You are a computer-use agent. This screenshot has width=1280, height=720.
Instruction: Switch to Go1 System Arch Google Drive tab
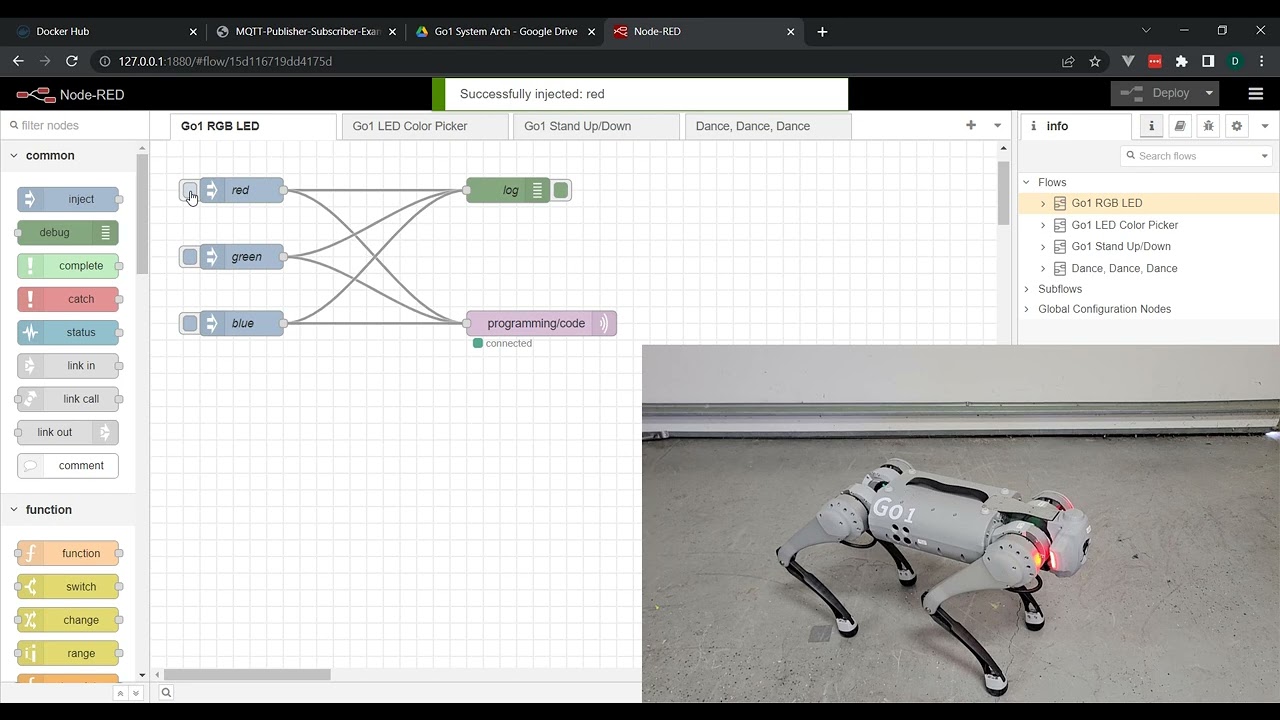click(x=503, y=31)
